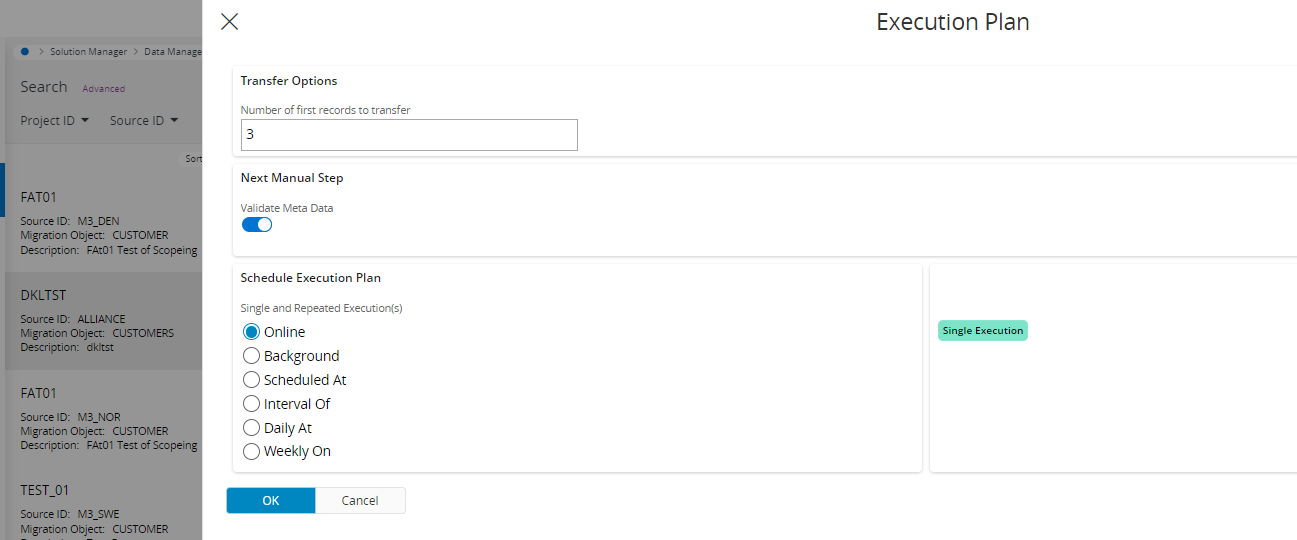Close the Execution Plan panel

click(229, 22)
